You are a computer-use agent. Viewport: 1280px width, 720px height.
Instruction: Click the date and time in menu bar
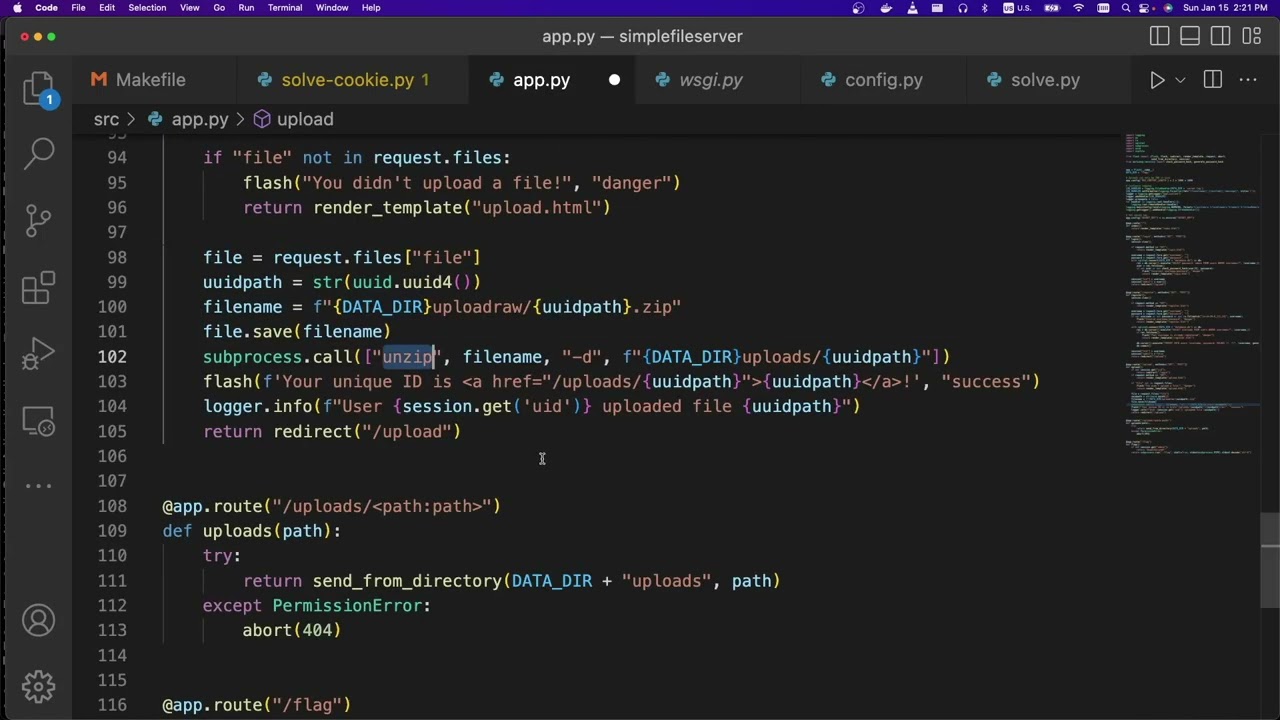1225,8
